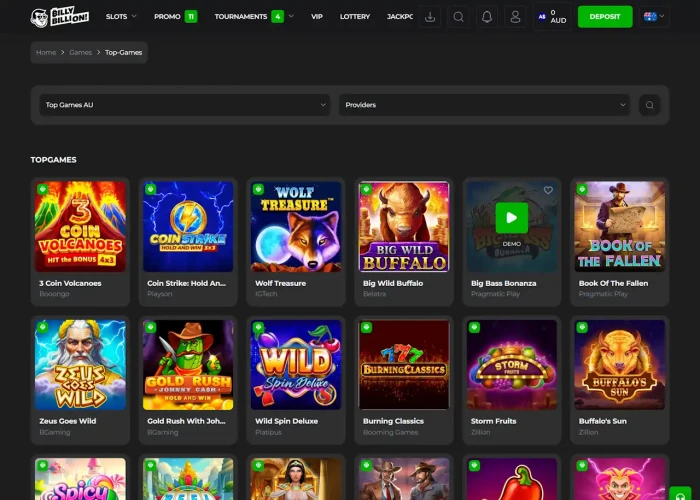Open the header search icon

[458, 17]
